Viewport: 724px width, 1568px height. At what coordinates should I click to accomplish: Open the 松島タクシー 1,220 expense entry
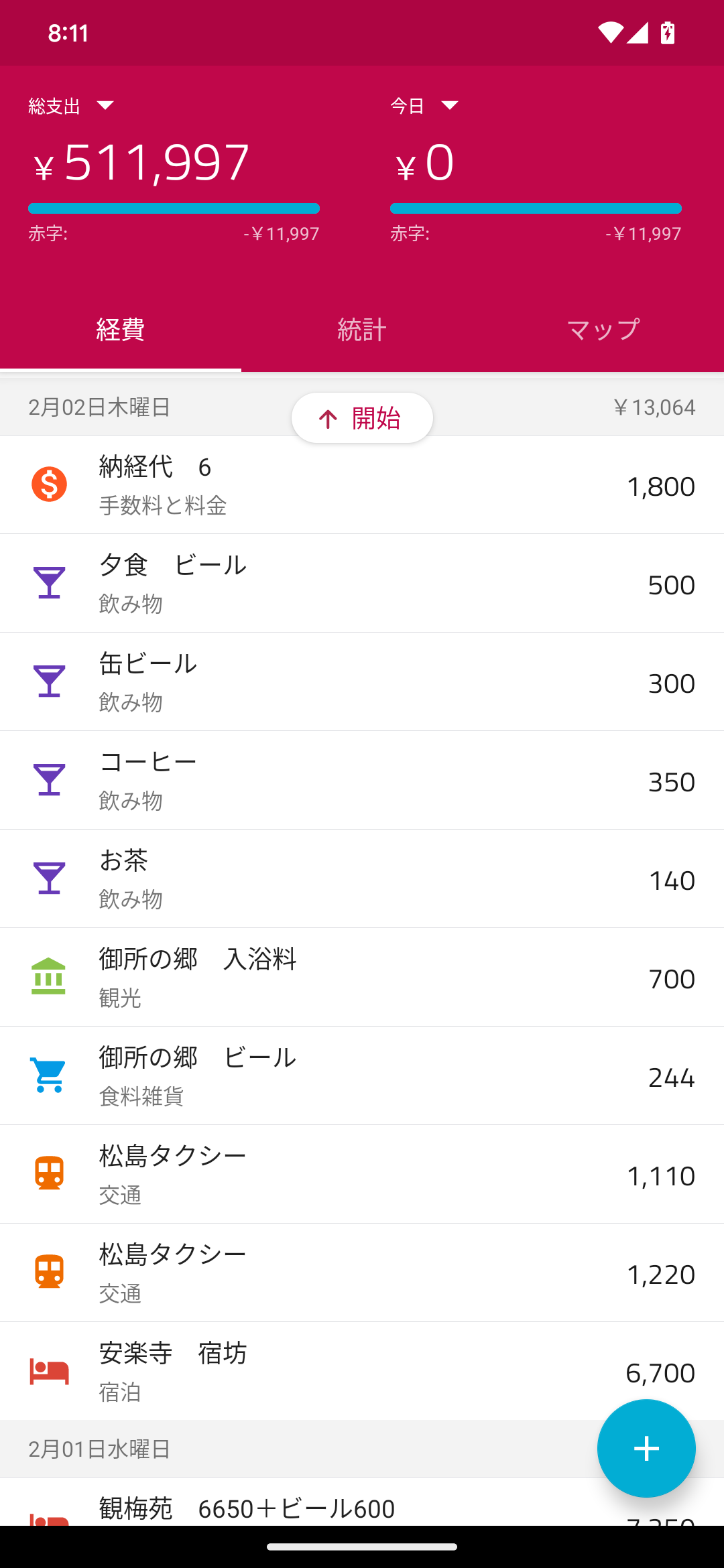click(x=362, y=1272)
